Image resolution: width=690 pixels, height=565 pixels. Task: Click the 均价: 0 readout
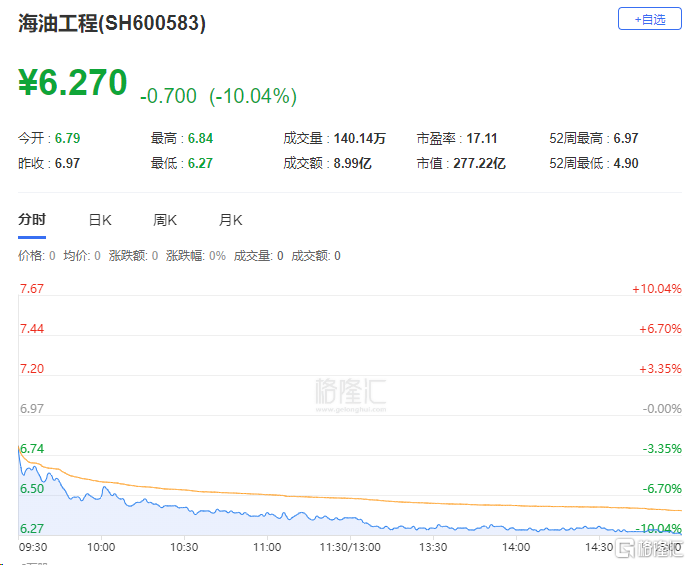[x=82, y=256]
